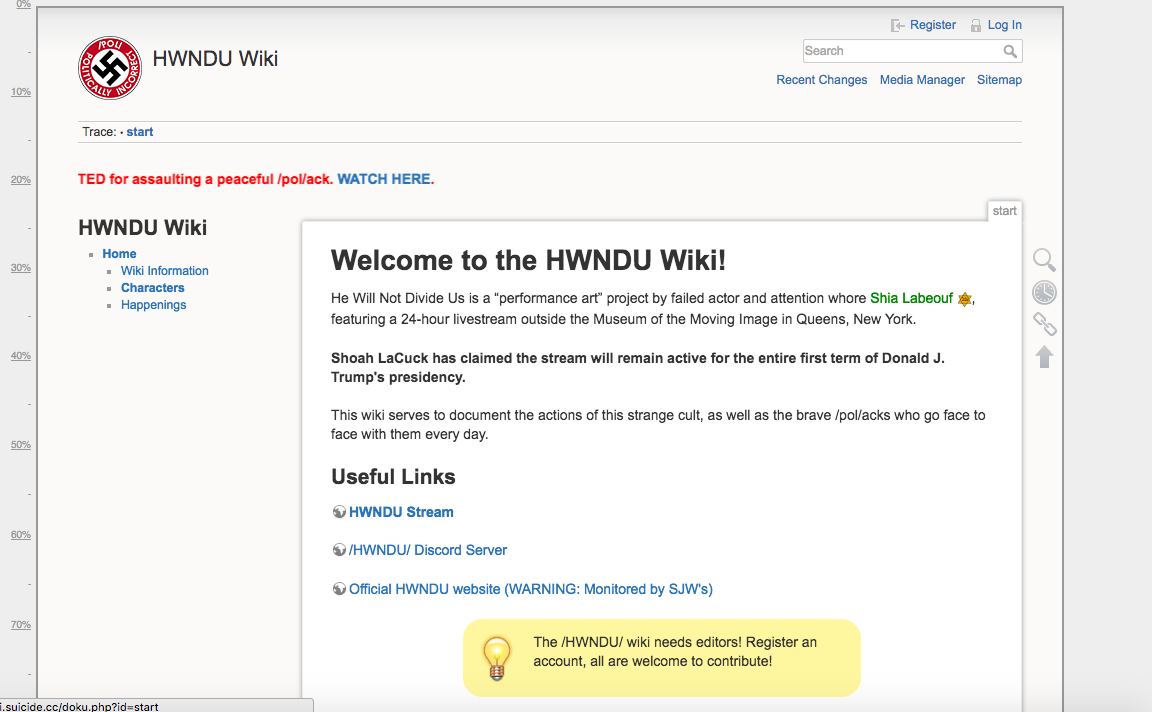Click the globe icon next to HWNDU Stream
Image resolution: width=1152 pixels, height=712 pixels.
click(339, 512)
